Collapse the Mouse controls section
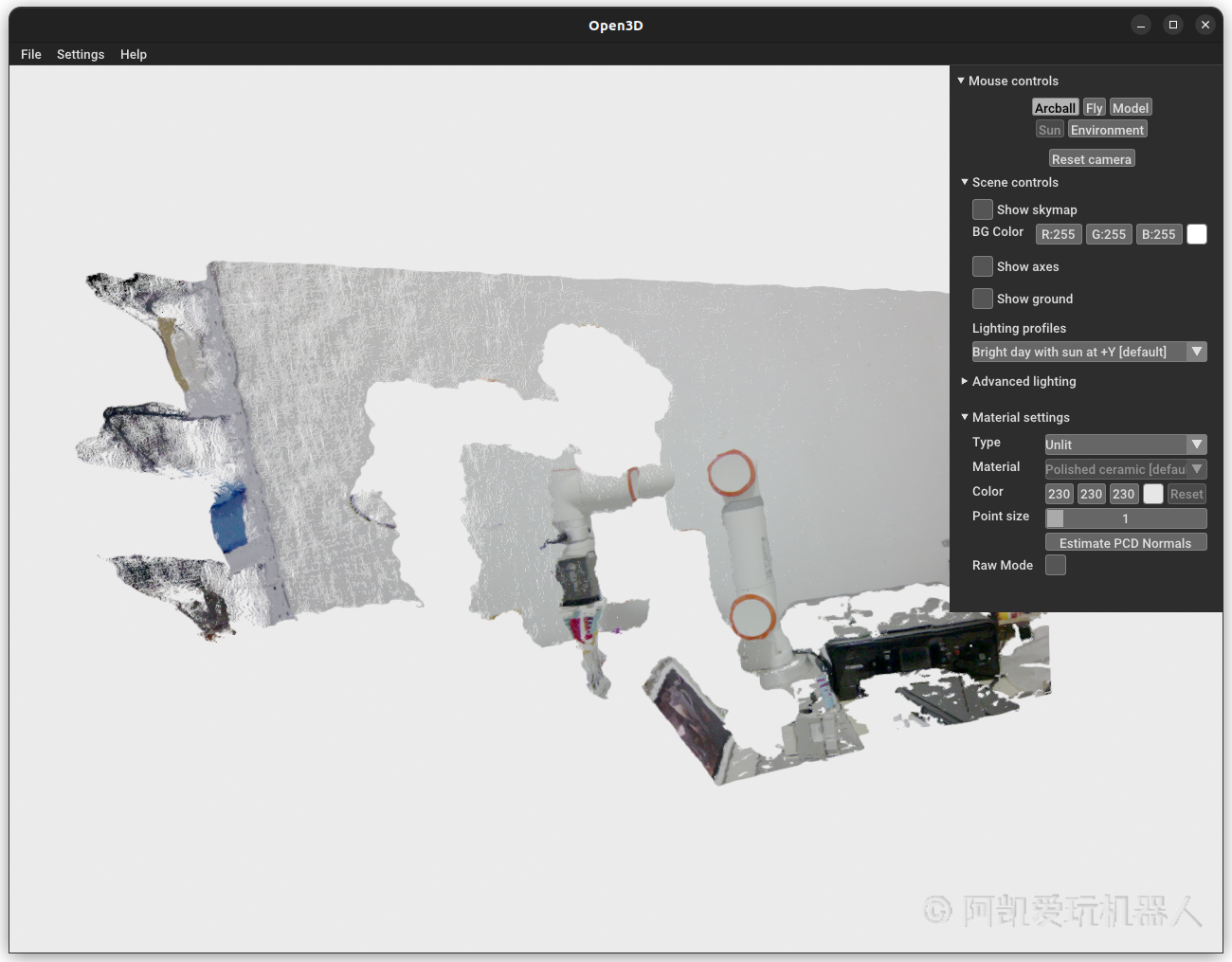The width and height of the screenshot is (1232, 962). (x=961, y=82)
